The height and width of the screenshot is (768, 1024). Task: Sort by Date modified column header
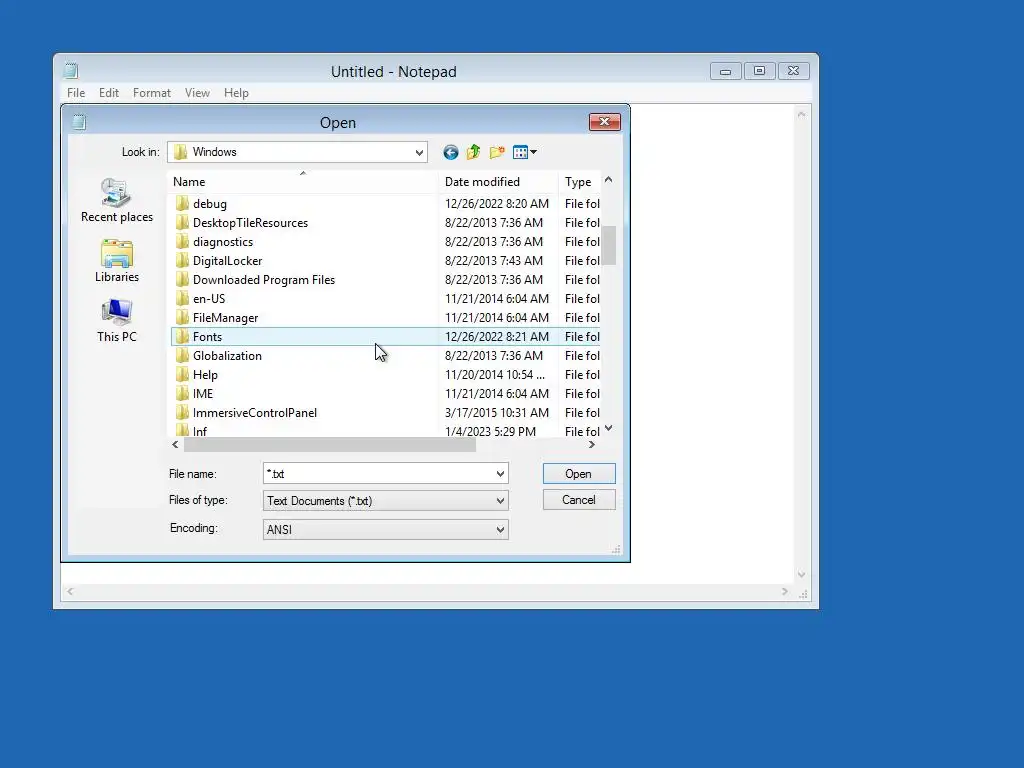(499, 182)
